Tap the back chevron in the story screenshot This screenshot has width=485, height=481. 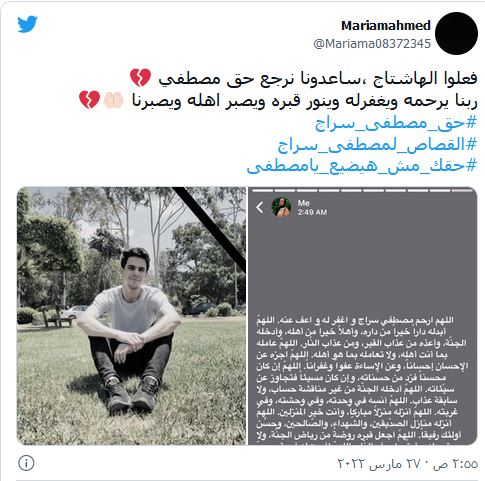[x=260, y=207]
